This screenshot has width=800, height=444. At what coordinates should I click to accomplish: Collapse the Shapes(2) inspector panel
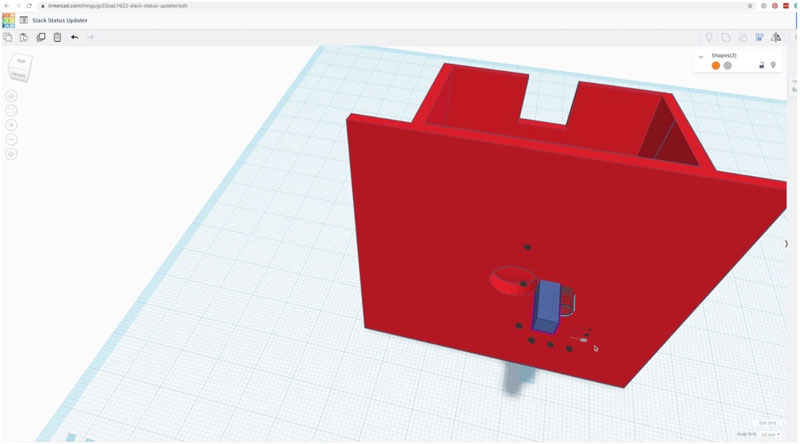[701, 57]
